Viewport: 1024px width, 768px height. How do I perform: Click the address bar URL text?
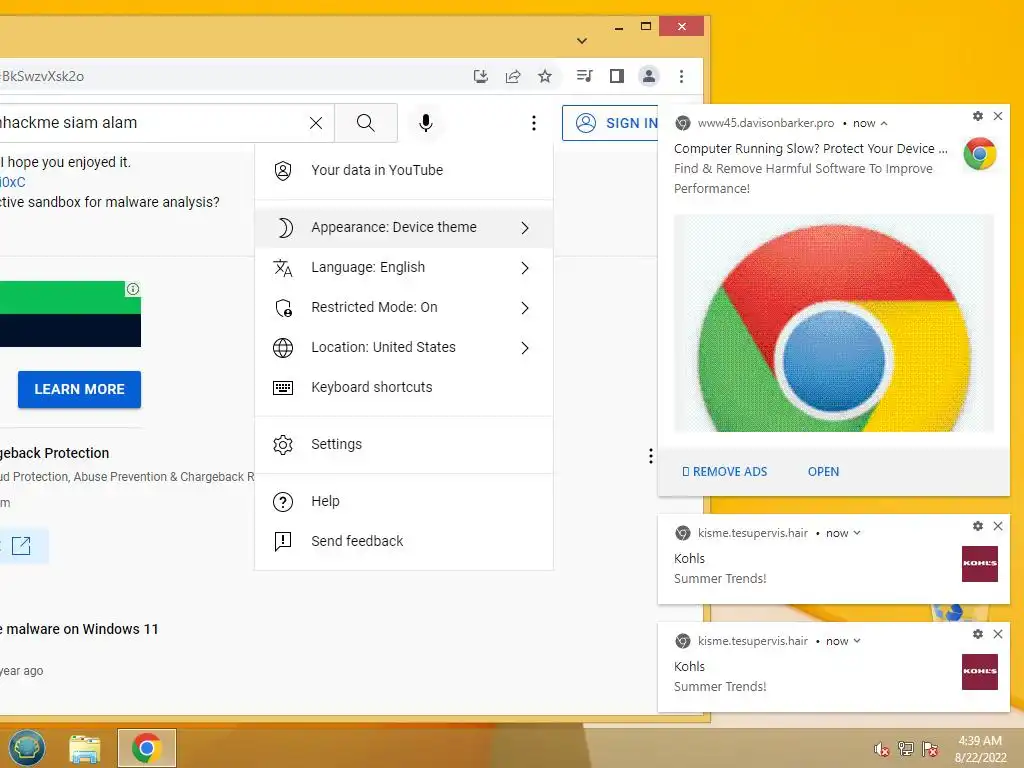pos(42,76)
